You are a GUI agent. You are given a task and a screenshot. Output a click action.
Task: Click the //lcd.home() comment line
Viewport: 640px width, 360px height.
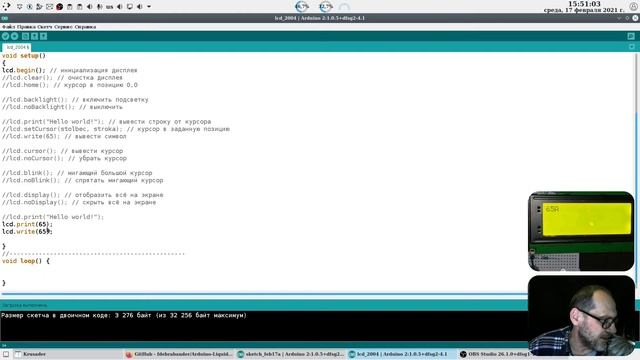(70, 85)
